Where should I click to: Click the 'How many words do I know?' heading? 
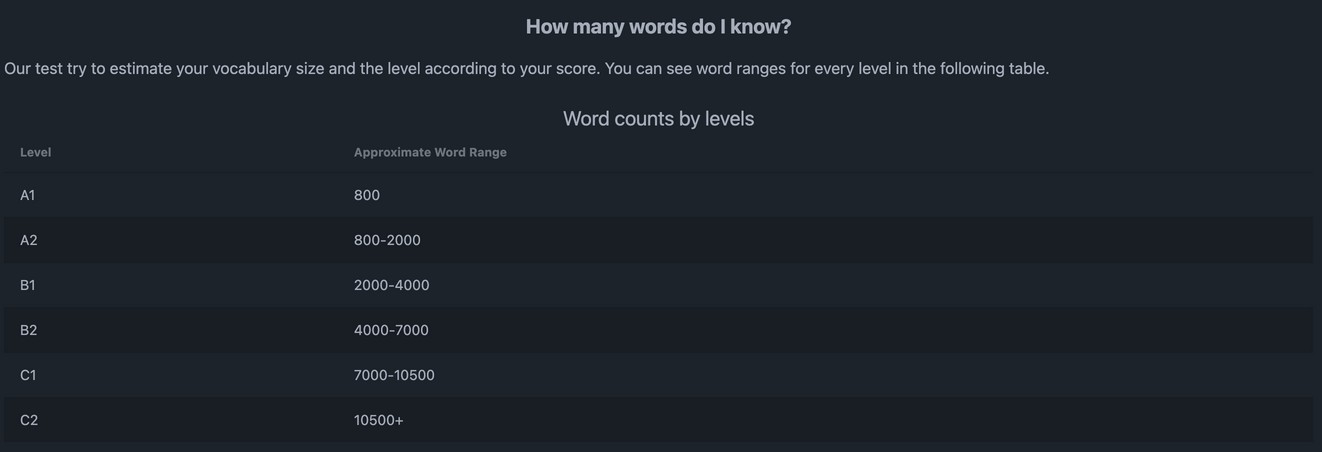658,27
